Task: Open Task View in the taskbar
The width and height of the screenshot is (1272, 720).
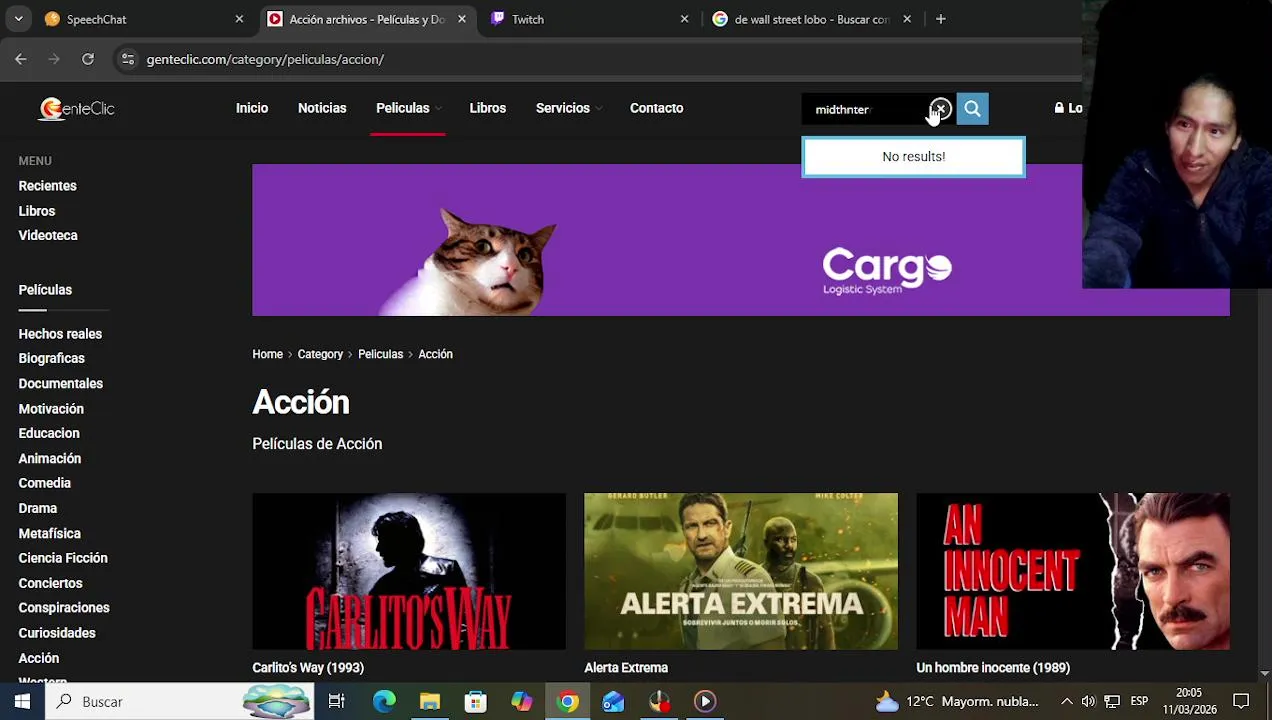Action: click(337, 701)
